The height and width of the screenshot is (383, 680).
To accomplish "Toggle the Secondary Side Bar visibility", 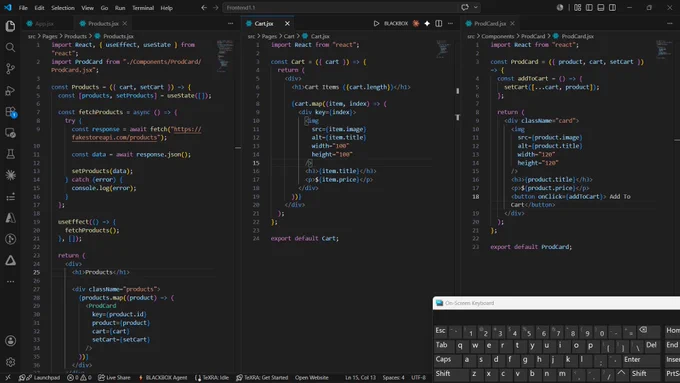I will (612, 8).
